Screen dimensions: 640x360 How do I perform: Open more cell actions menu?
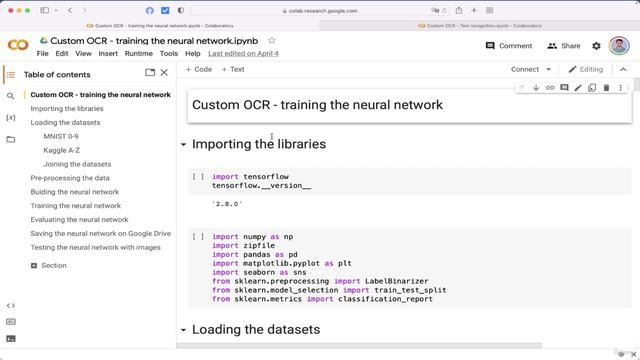(620, 87)
